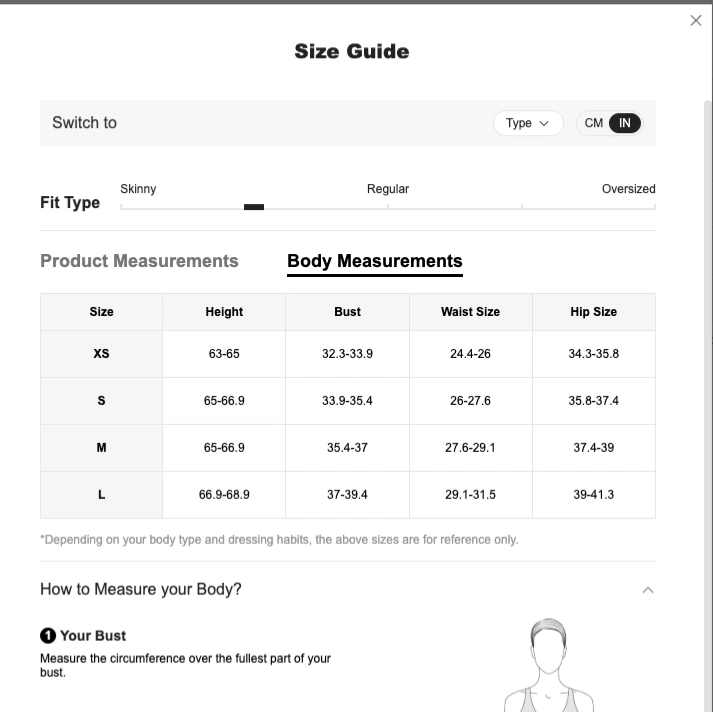
Task: Click the XS size row header
Action: coord(101,354)
